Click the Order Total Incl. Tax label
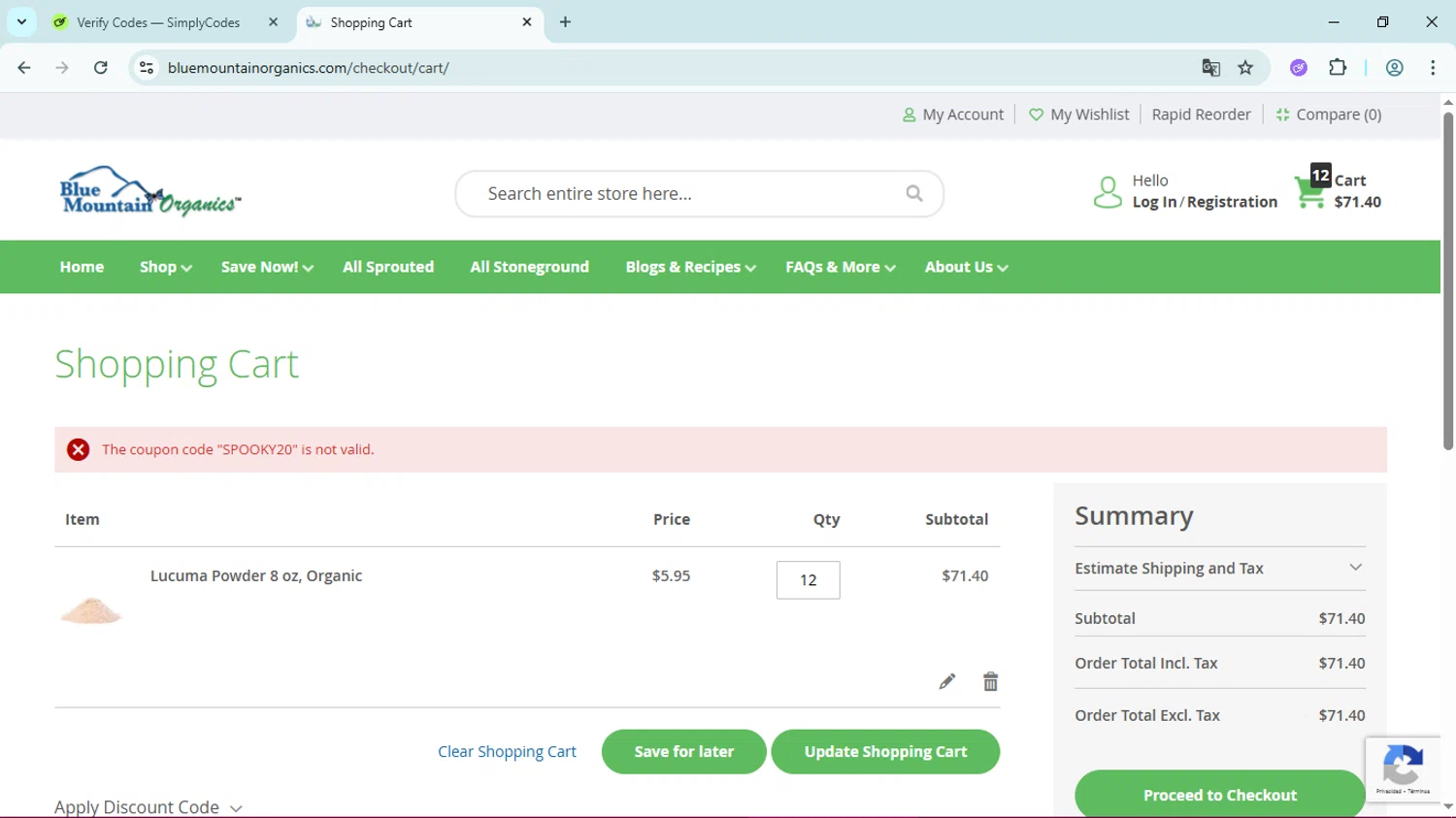The height and width of the screenshot is (818, 1456). pyautogui.click(x=1145, y=664)
